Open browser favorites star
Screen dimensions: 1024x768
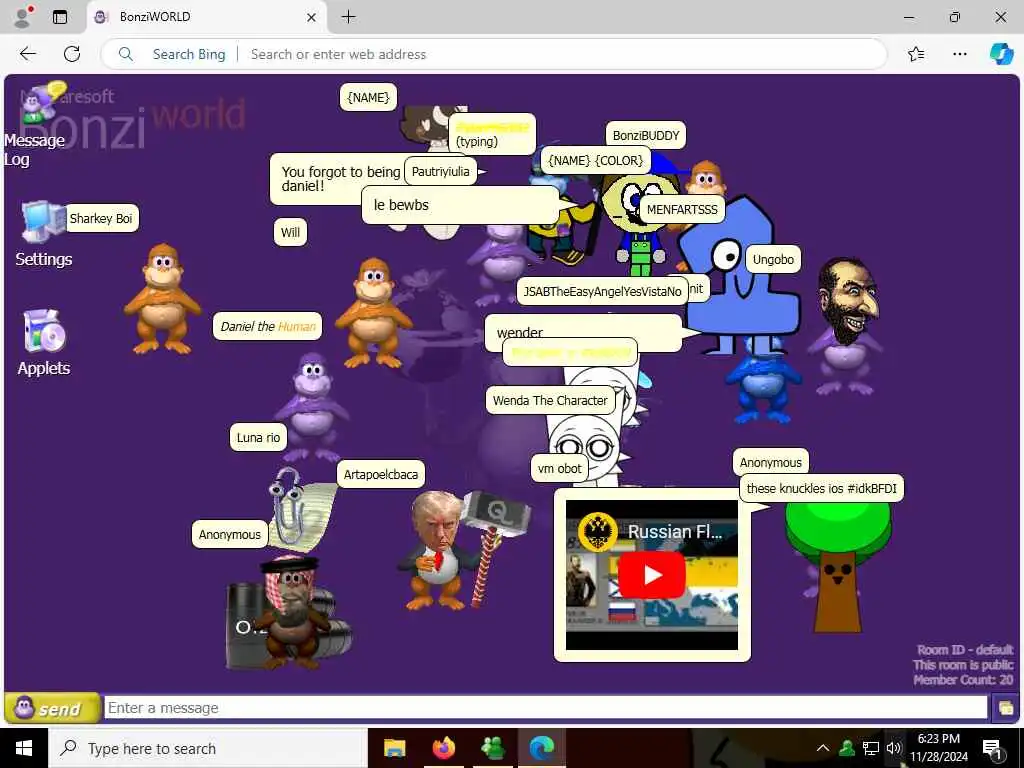916,54
